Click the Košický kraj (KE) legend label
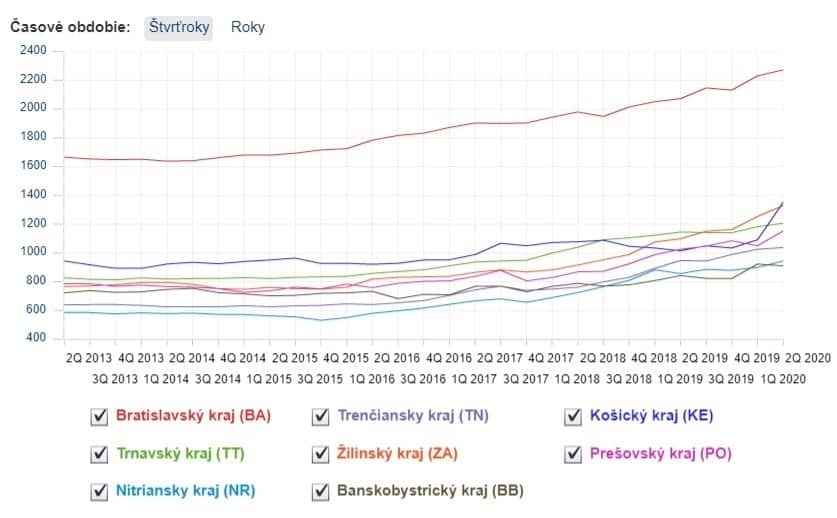This screenshot has width=837, height=518. (x=652, y=416)
